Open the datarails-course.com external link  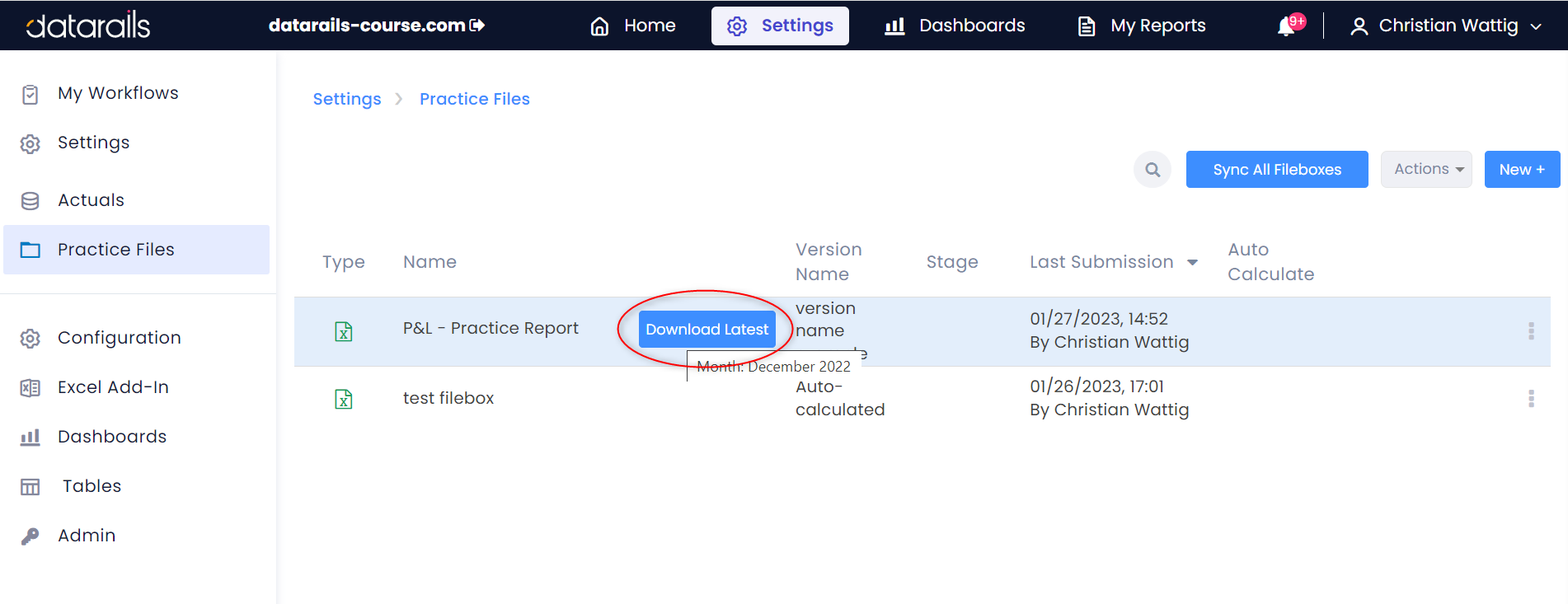(x=377, y=26)
